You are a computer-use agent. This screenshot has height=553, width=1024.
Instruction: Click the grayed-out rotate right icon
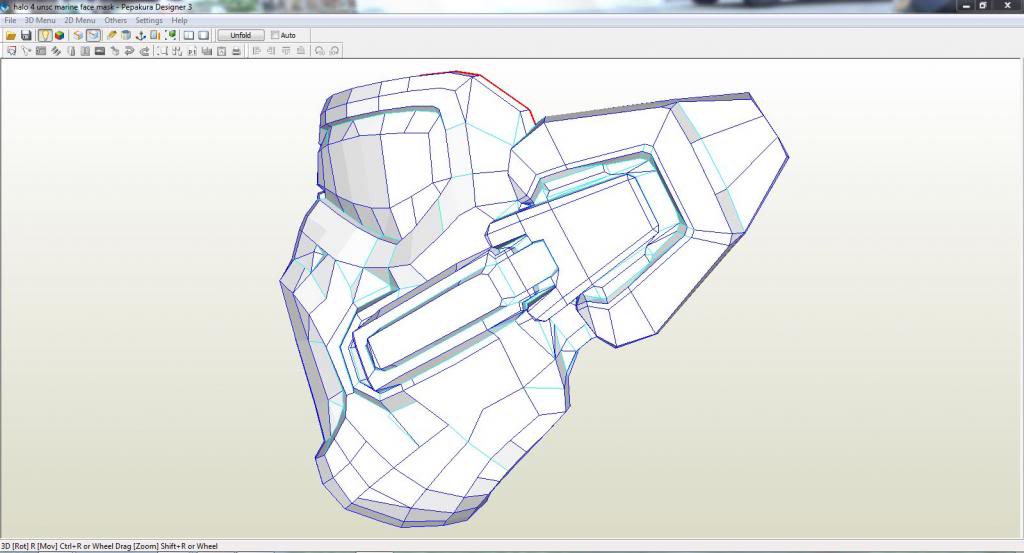[334, 51]
